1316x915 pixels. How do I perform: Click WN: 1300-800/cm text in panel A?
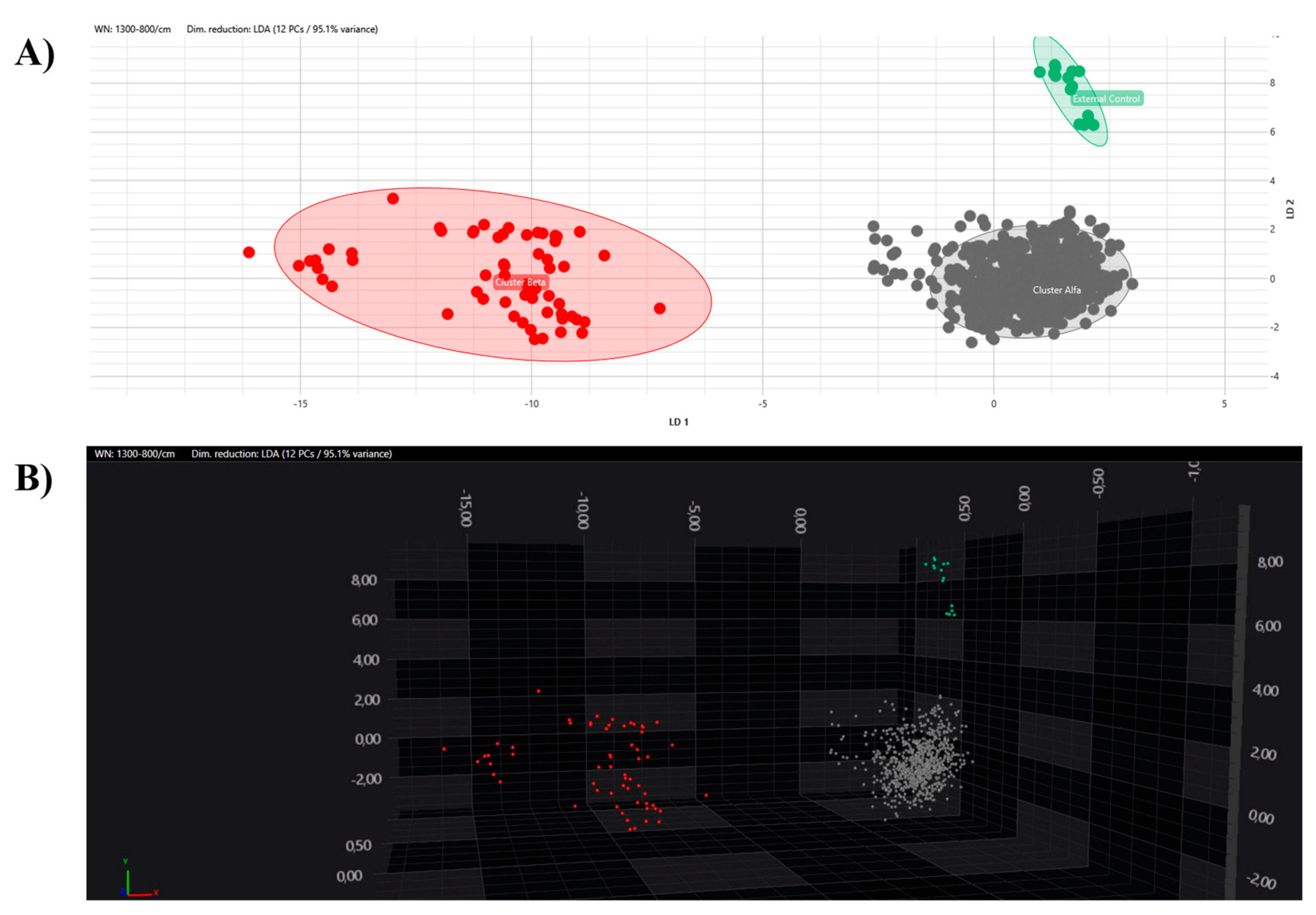tap(132, 29)
